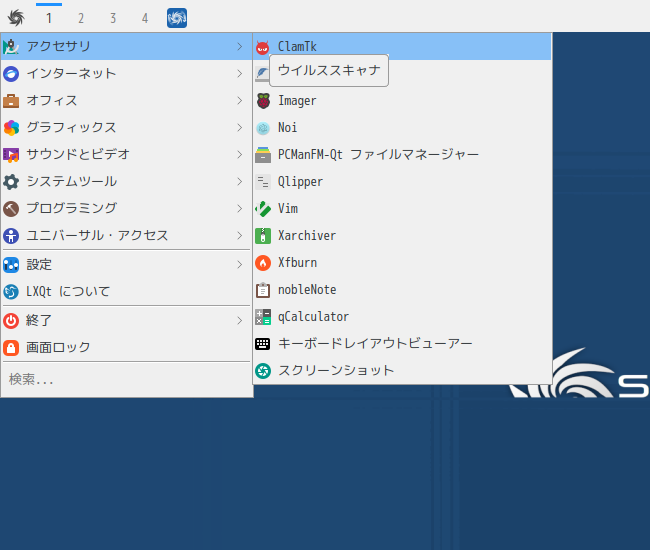Click the Xfburn flame icon
Image resolution: width=650 pixels, height=550 pixels.
coord(263,263)
